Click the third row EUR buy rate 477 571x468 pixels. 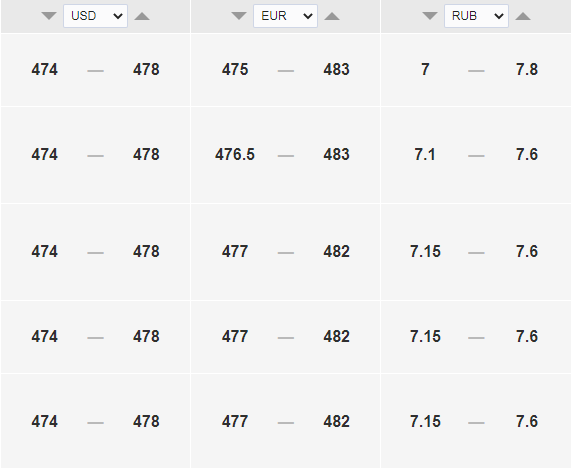[x=235, y=251]
